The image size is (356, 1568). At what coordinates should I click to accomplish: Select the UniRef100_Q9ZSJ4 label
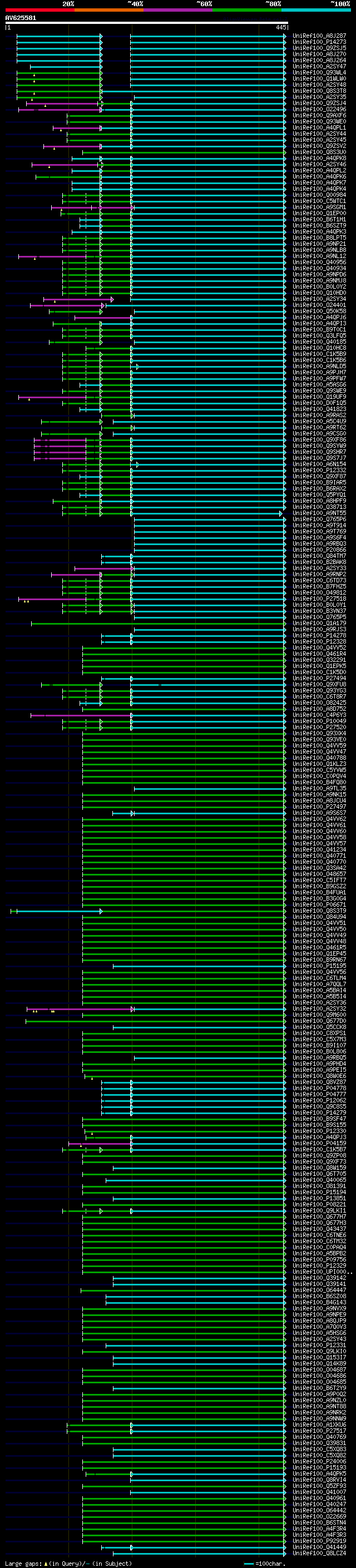tap(319, 103)
